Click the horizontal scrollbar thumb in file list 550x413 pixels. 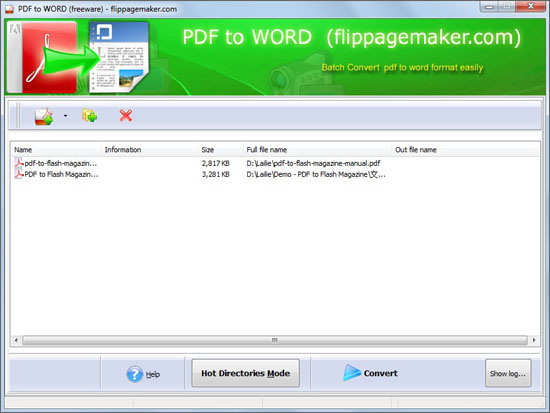click(x=275, y=340)
